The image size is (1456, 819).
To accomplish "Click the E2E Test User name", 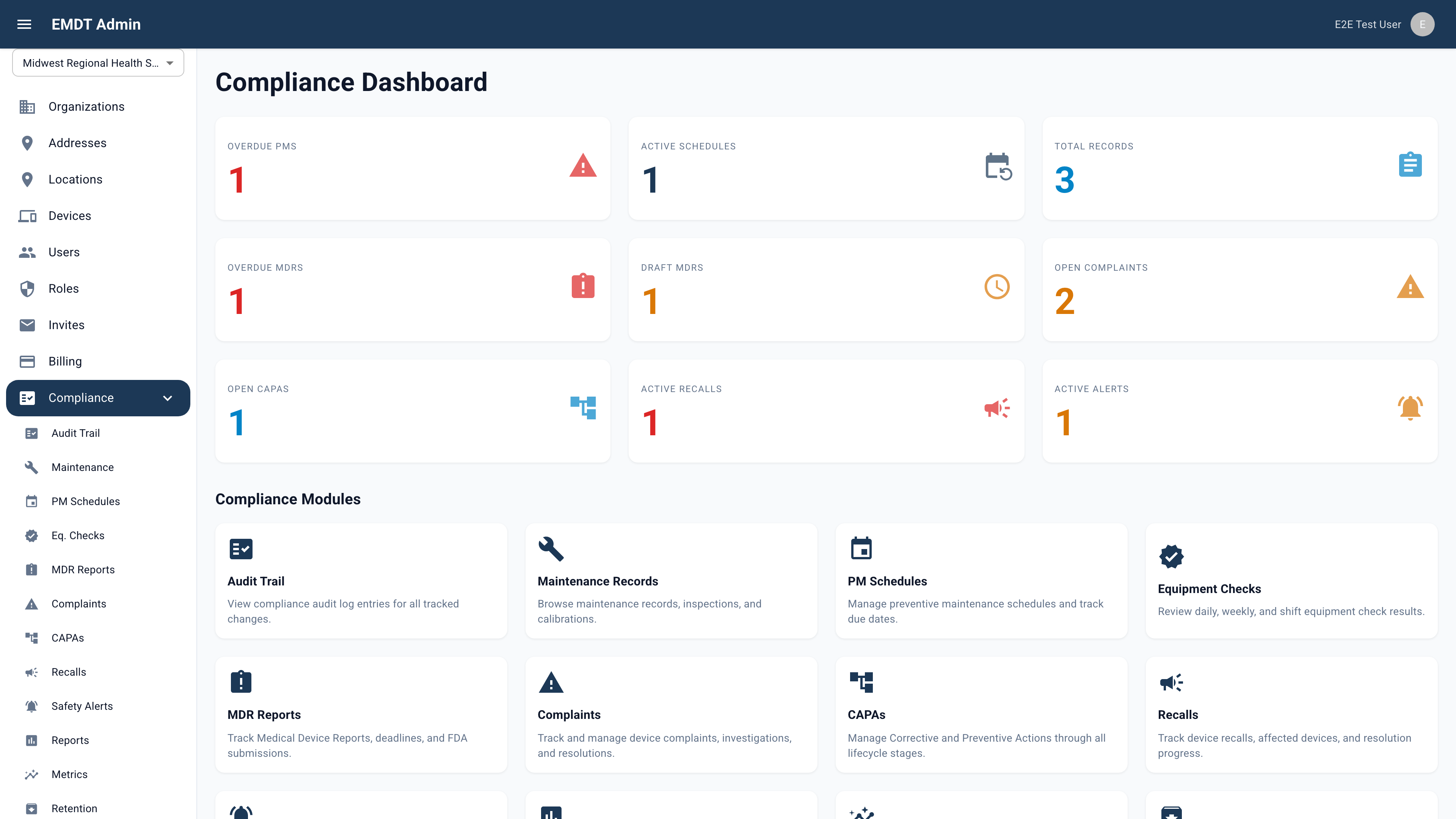I will [x=1368, y=24].
